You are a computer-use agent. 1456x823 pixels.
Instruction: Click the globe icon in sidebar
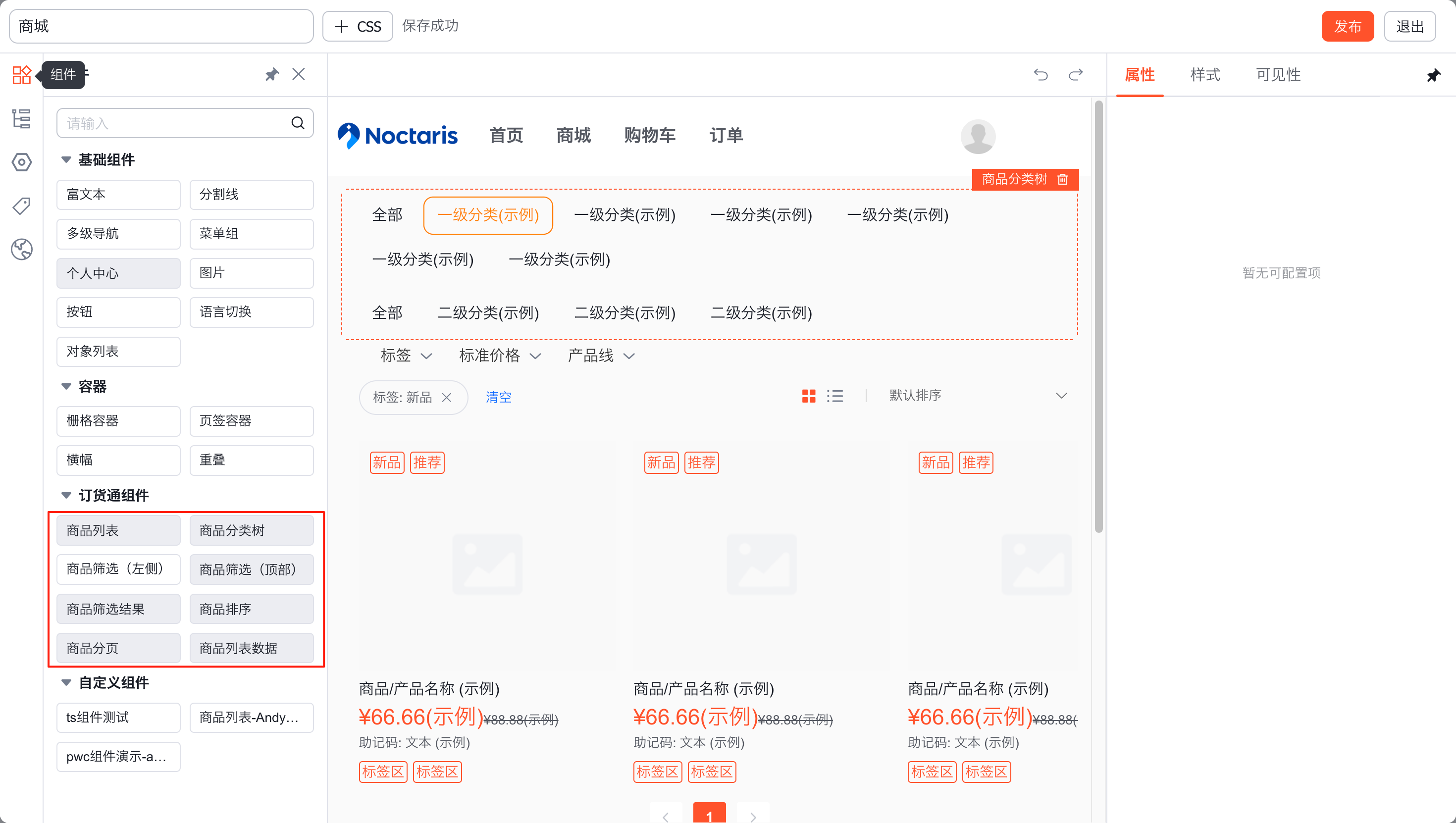[x=21, y=249]
